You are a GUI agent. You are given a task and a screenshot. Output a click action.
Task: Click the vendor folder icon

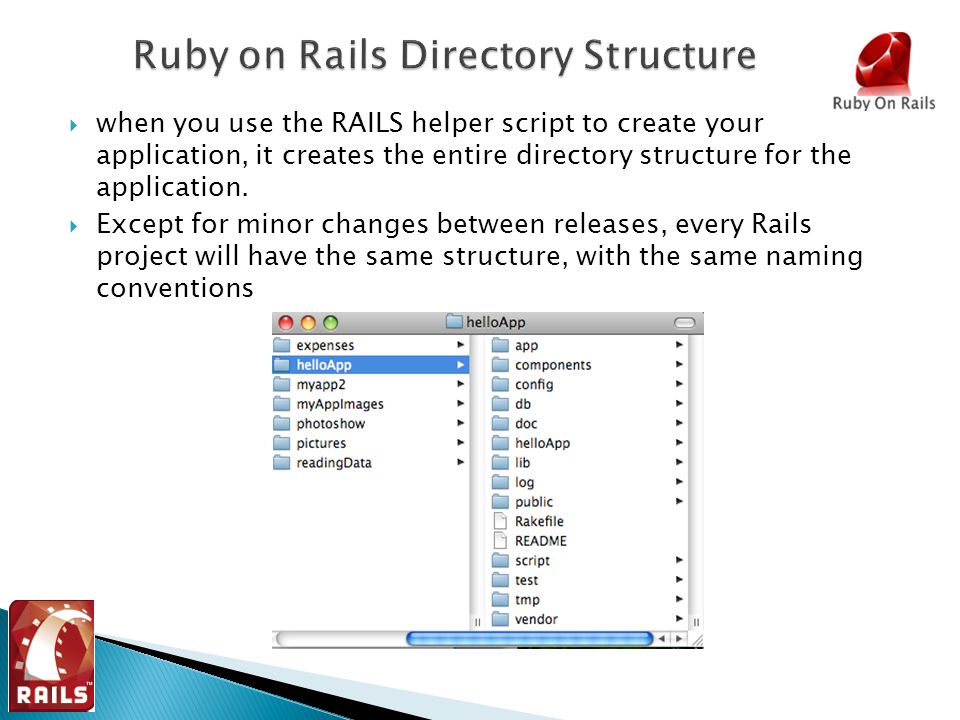[500, 619]
